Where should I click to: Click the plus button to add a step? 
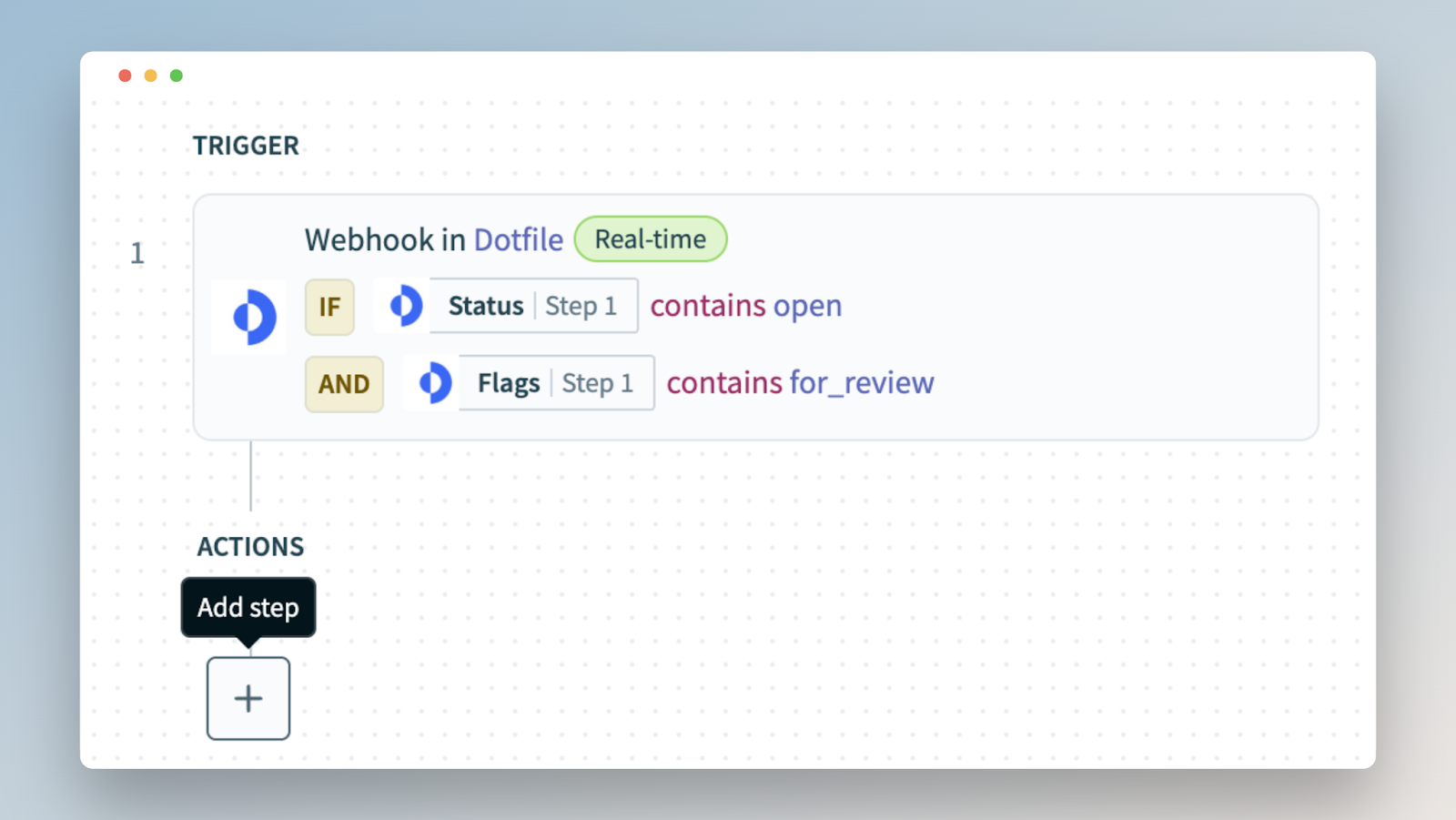point(248,698)
